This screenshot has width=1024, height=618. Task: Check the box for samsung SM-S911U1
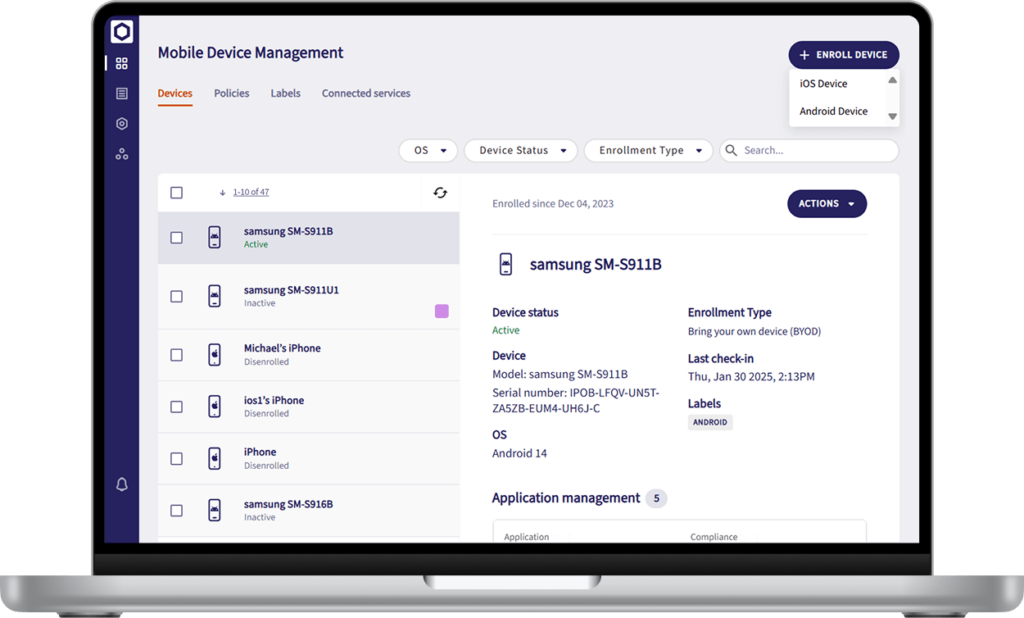pyautogui.click(x=176, y=297)
